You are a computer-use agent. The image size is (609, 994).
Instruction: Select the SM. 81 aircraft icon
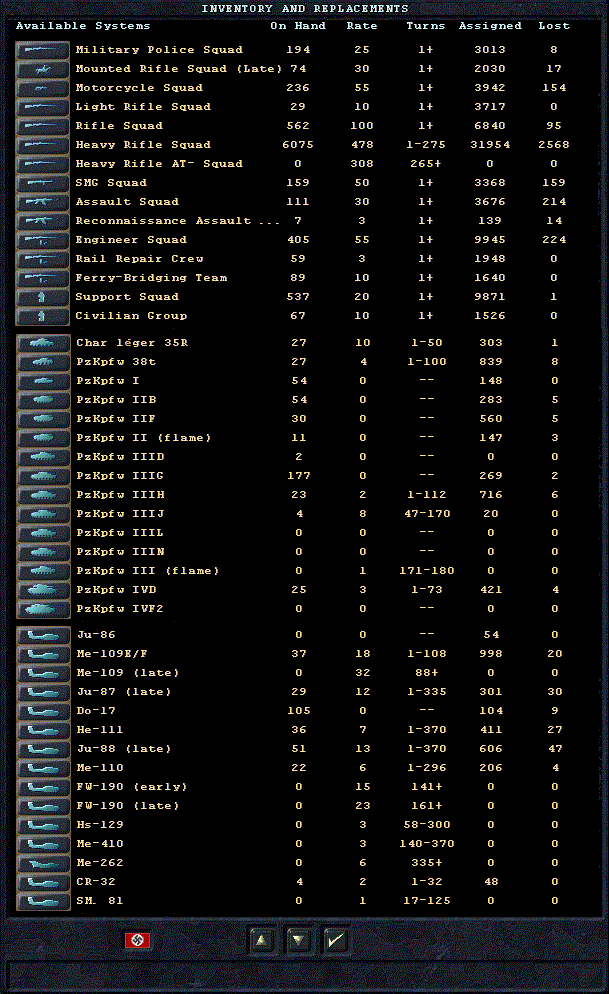click(x=43, y=901)
